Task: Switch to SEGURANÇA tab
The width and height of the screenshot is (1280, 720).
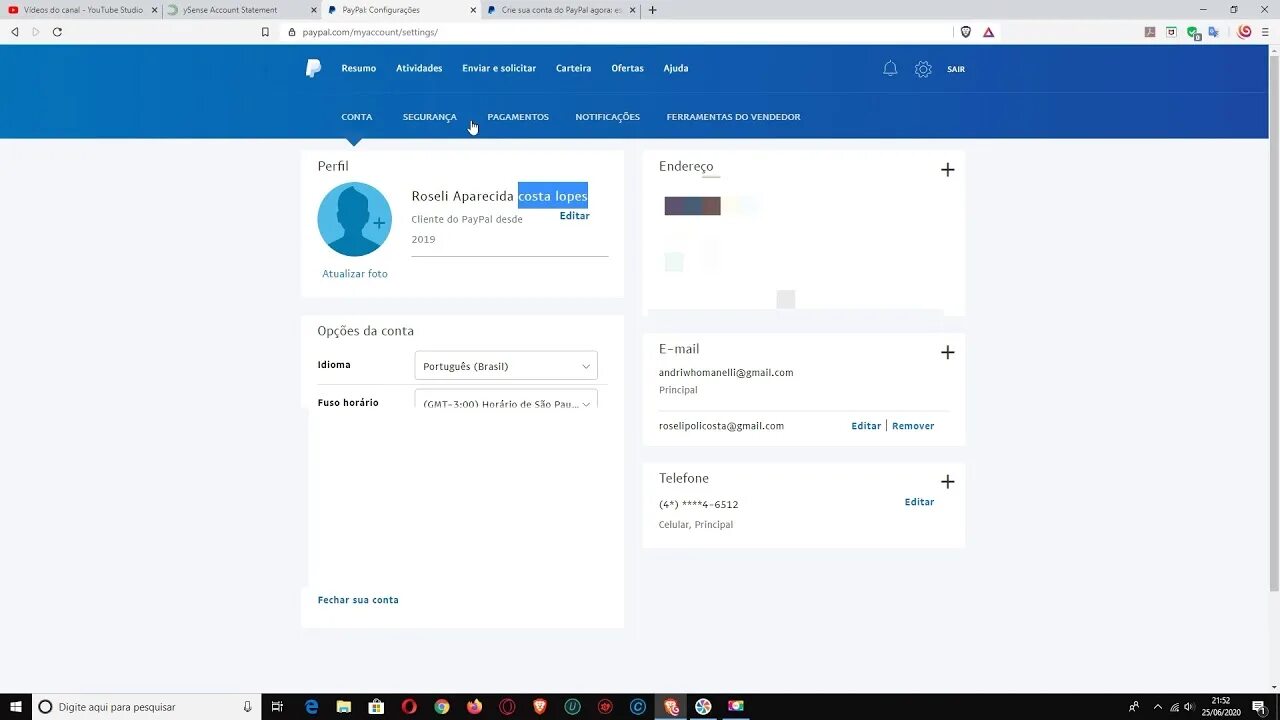Action: tap(430, 117)
